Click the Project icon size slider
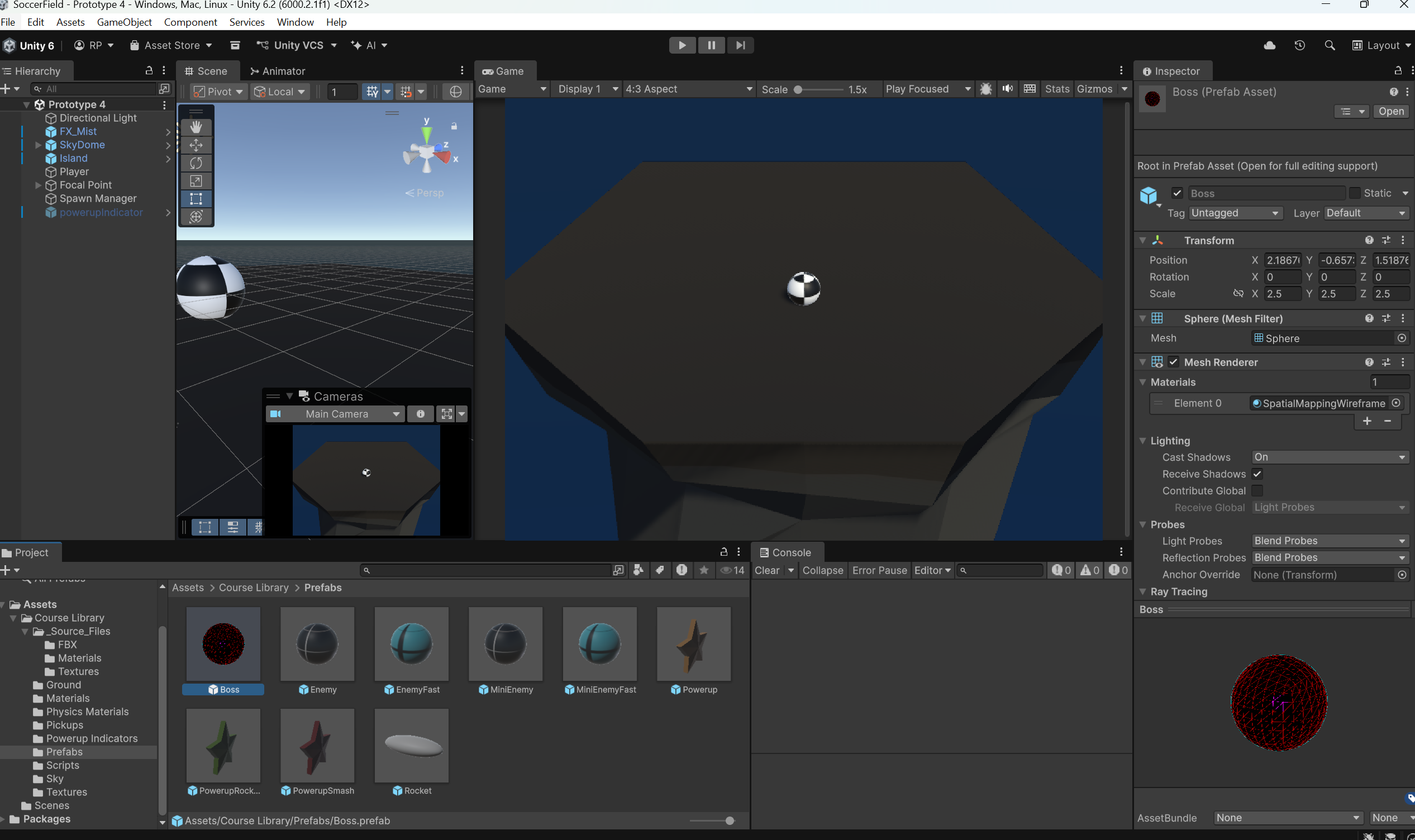 pos(712,820)
